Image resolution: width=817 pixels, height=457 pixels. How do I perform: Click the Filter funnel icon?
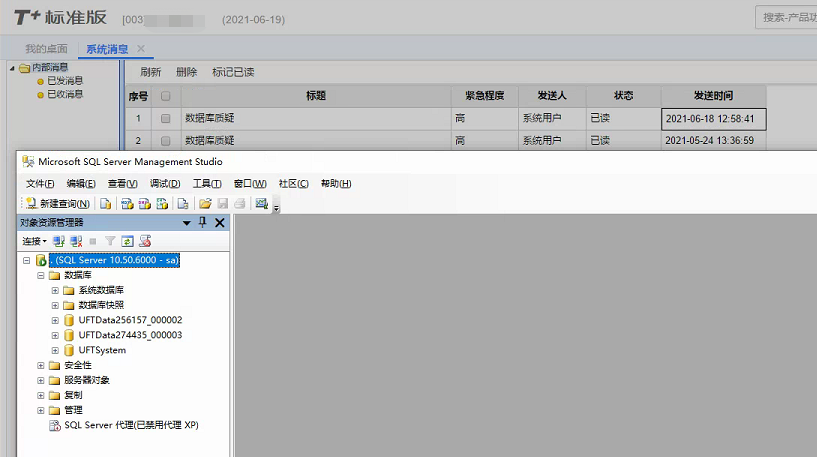click(x=110, y=241)
